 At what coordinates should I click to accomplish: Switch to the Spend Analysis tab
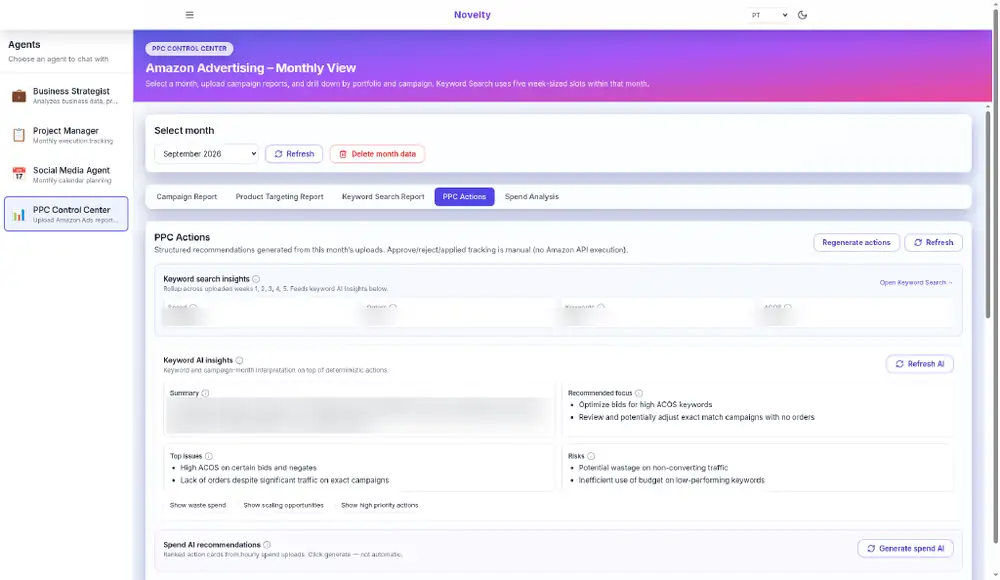[x=531, y=197]
